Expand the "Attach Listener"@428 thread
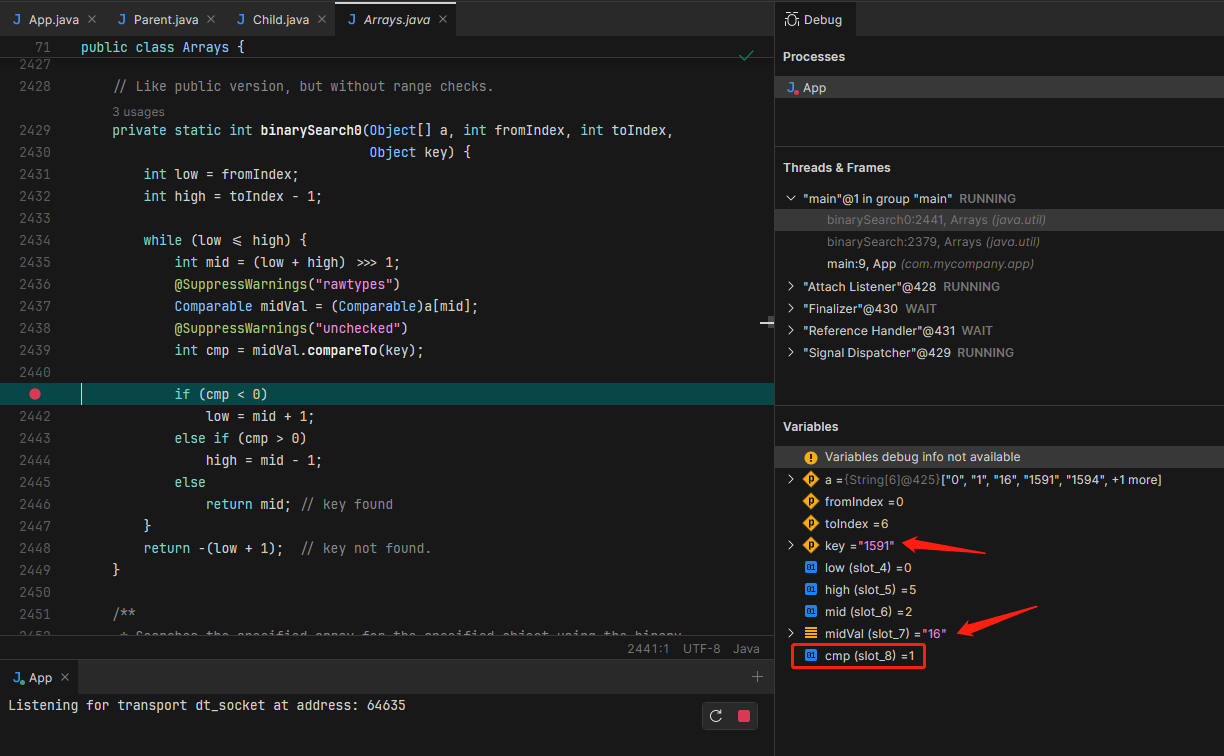1224x756 pixels. click(792, 287)
